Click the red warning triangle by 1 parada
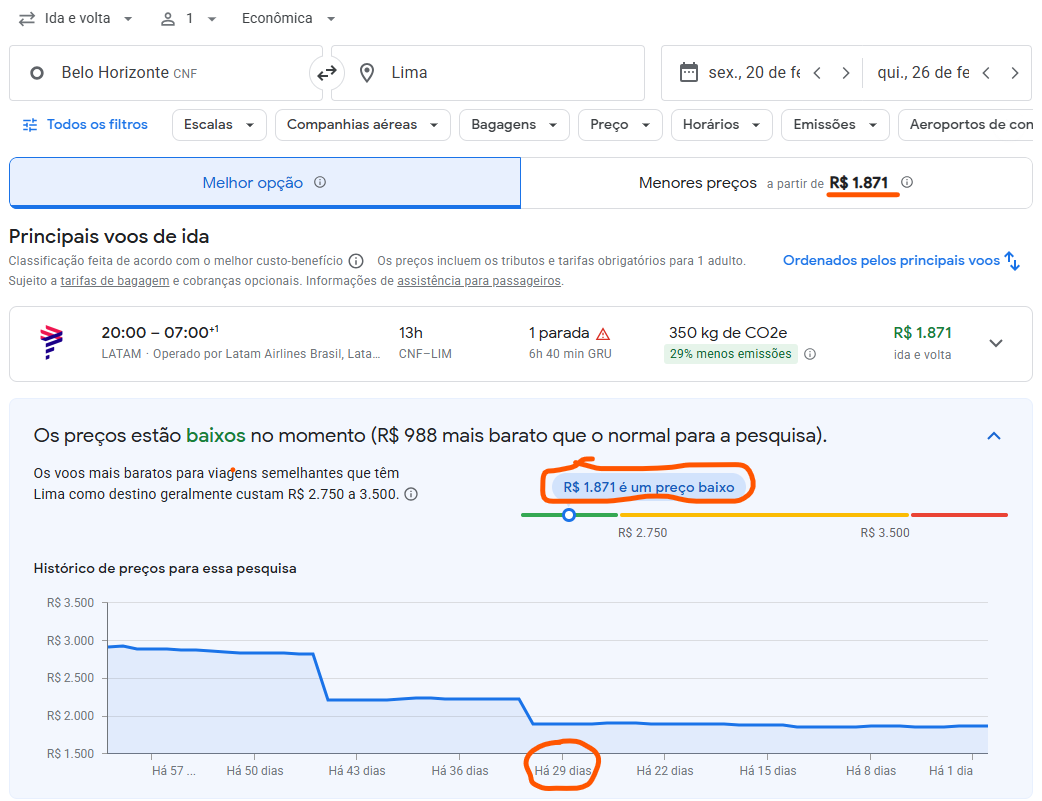Image resolution: width=1042 pixels, height=801 pixels. [603, 334]
